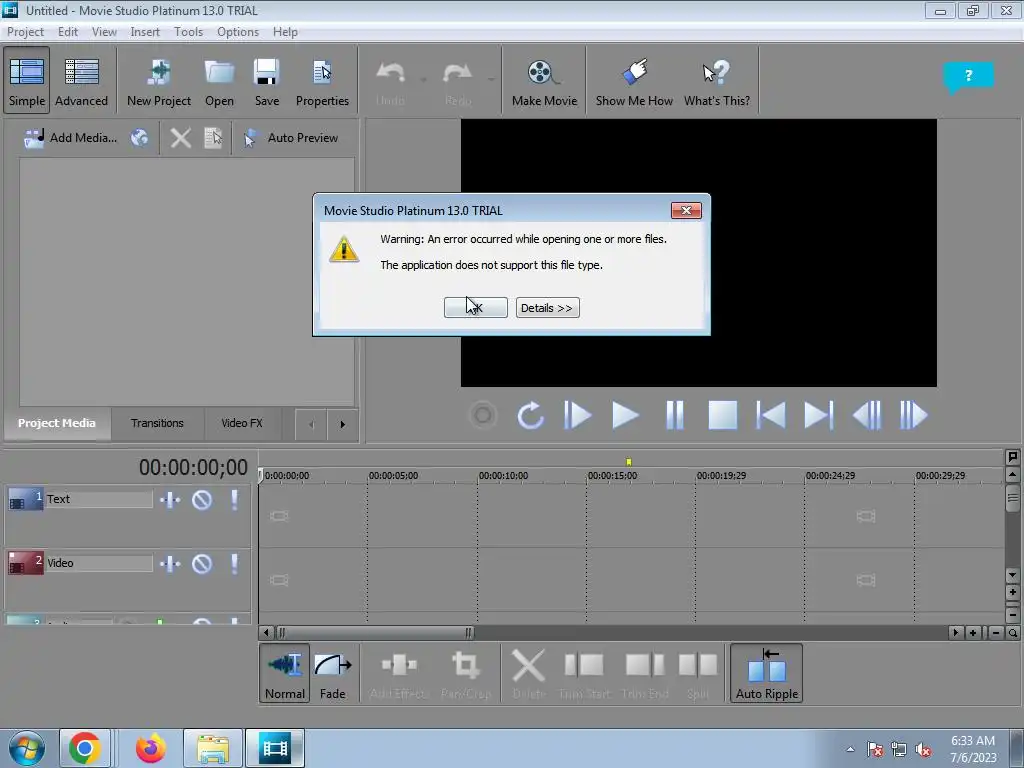Viewport: 1024px width, 768px height.
Task: Show previous media panel tabs arrow
Action: pos(311,424)
